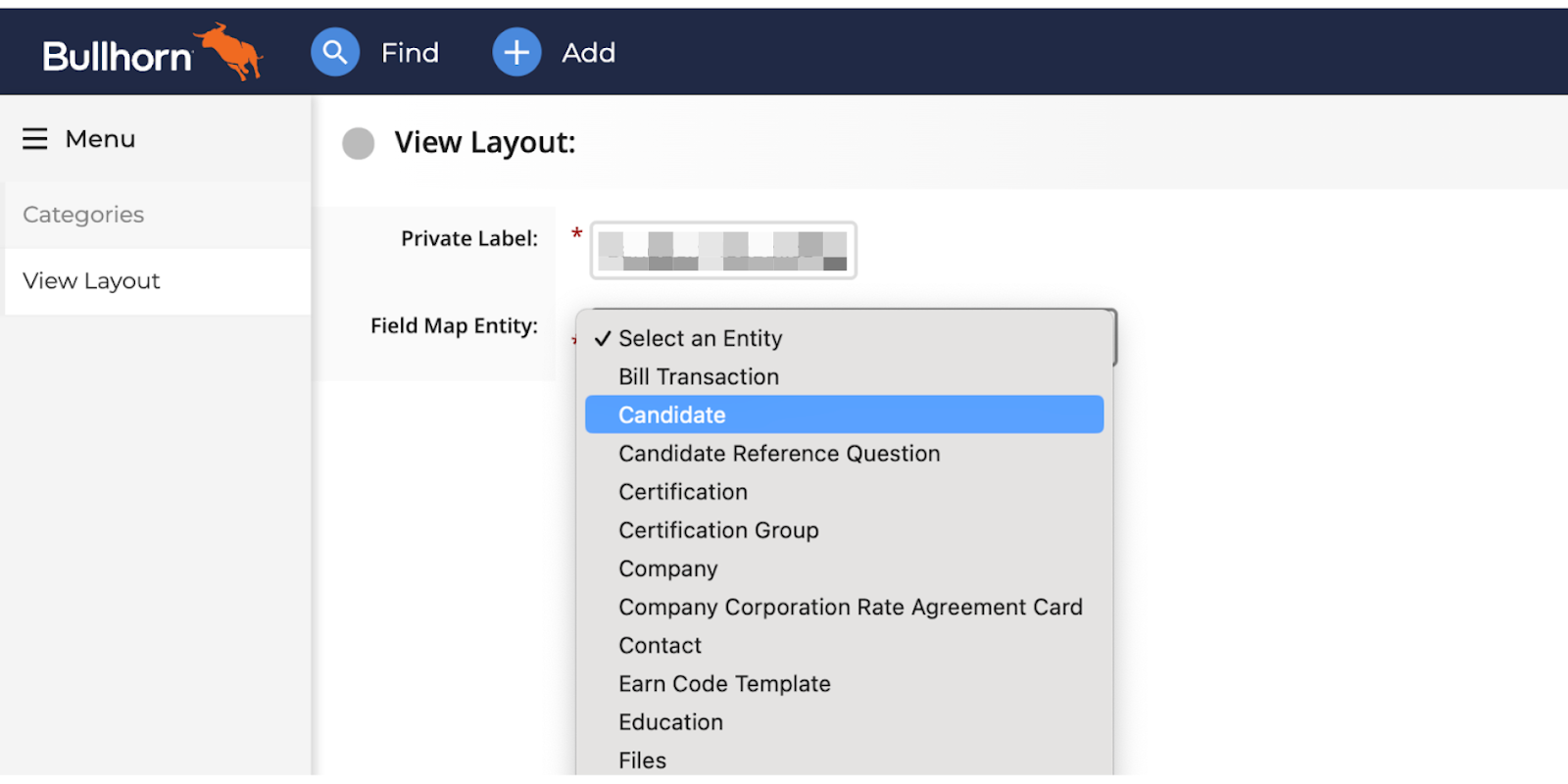Open the hamburger Menu icon
Image resolution: width=1568 pixels, height=784 pixels.
[35, 139]
